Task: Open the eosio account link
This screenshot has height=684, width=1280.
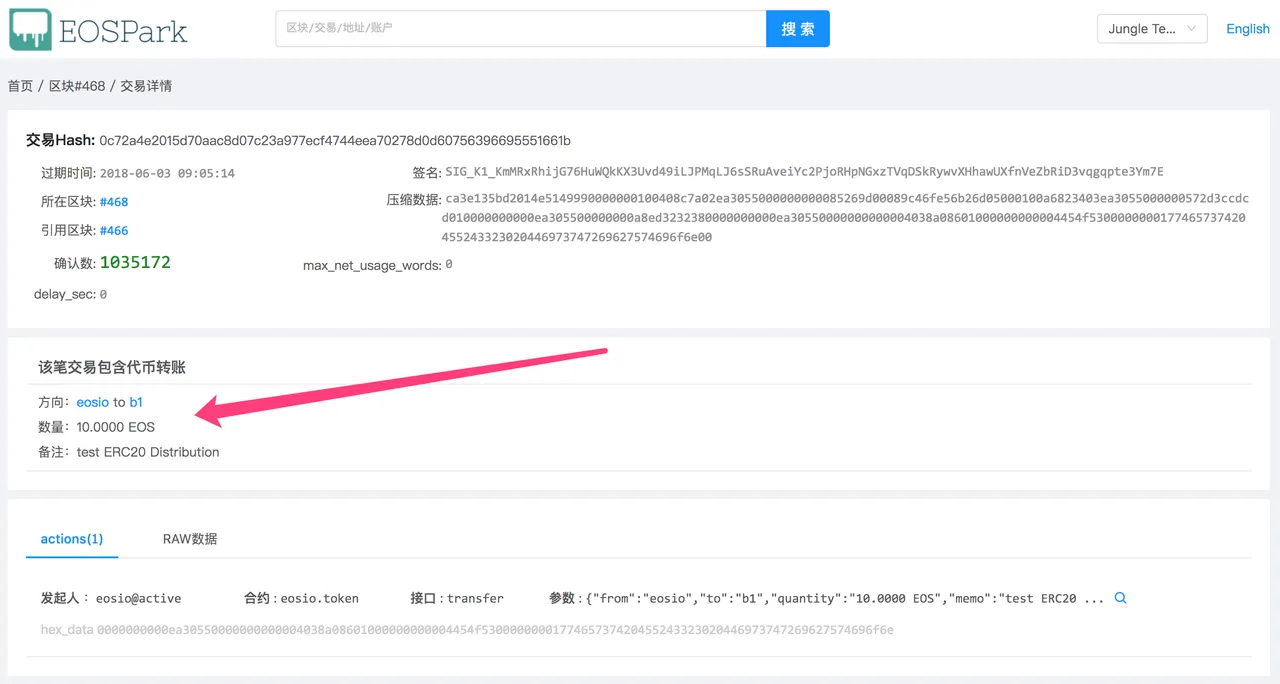Action: pyautogui.click(x=93, y=402)
